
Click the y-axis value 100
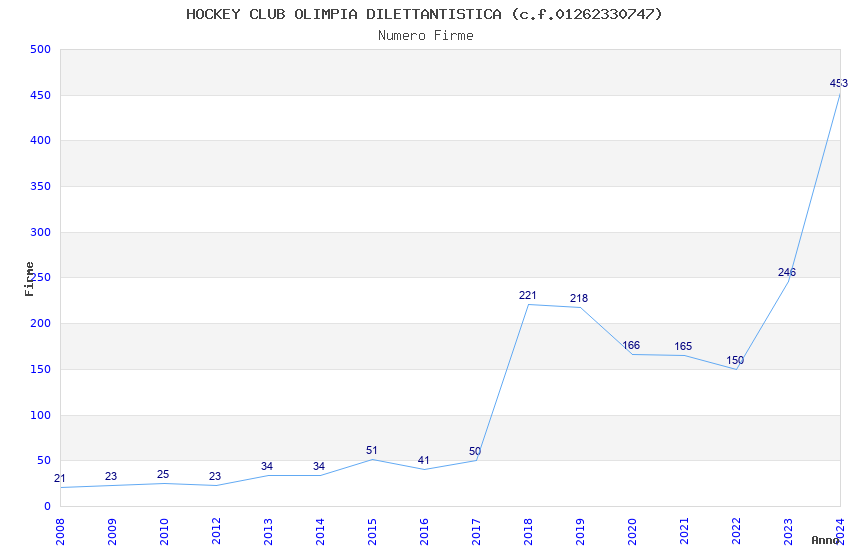point(41,416)
